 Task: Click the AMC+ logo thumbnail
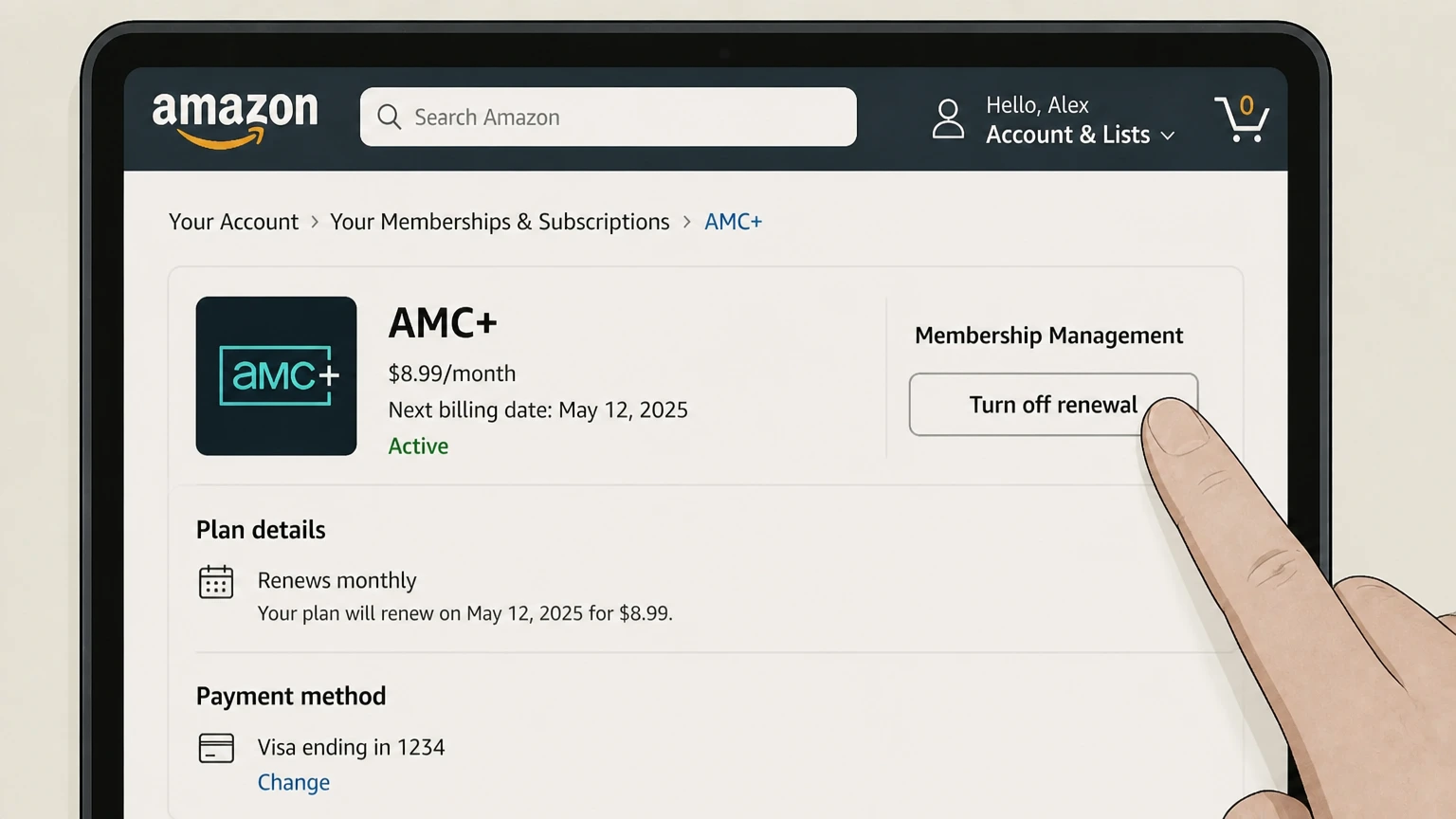276,375
